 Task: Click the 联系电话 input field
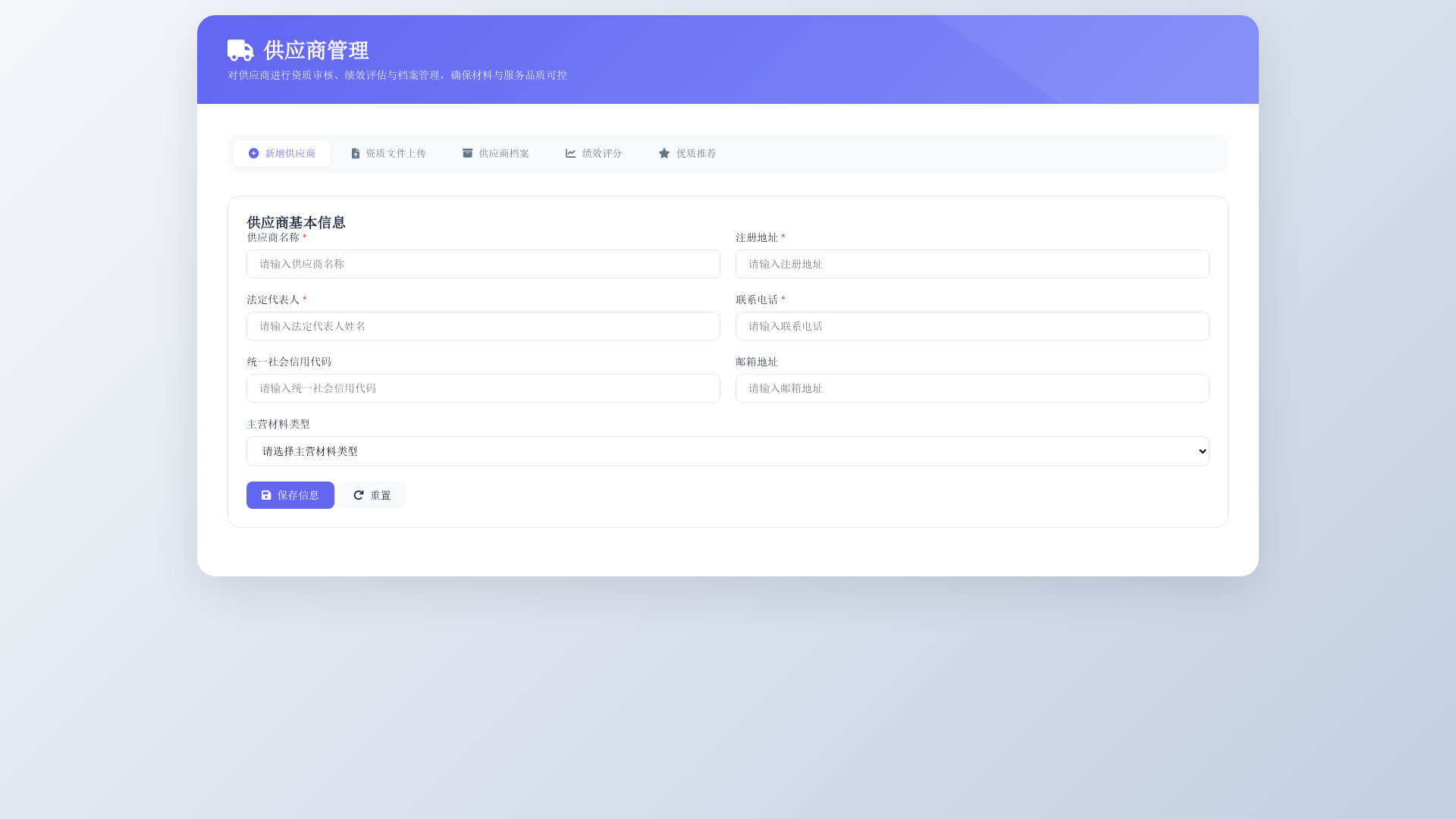(x=972, y=326)
